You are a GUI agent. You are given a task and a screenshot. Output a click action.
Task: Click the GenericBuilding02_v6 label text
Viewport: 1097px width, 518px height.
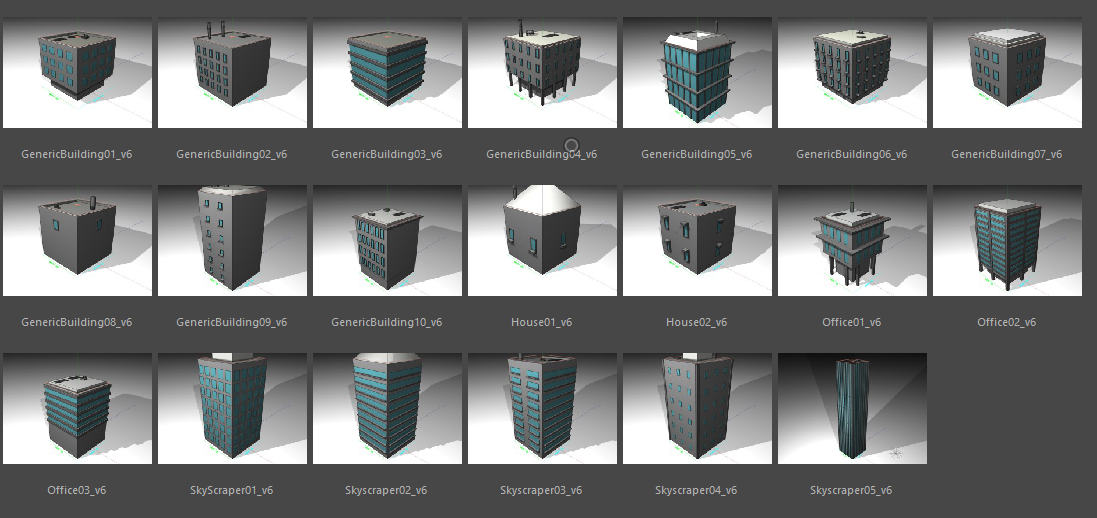click(x=232, y=154)
